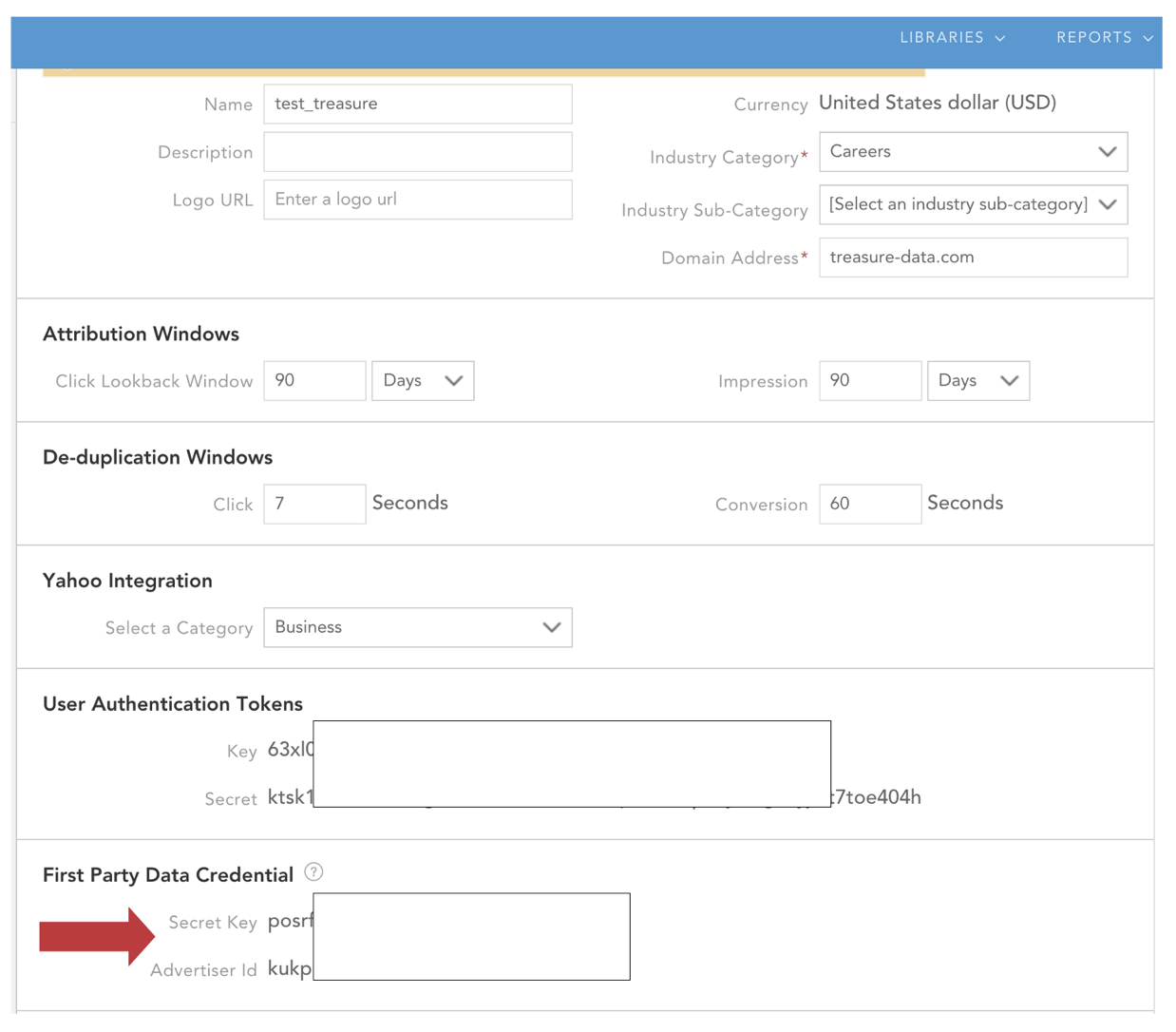
Task: Click the De-duplication Click seconds field
Action: (x=314, y=505)
